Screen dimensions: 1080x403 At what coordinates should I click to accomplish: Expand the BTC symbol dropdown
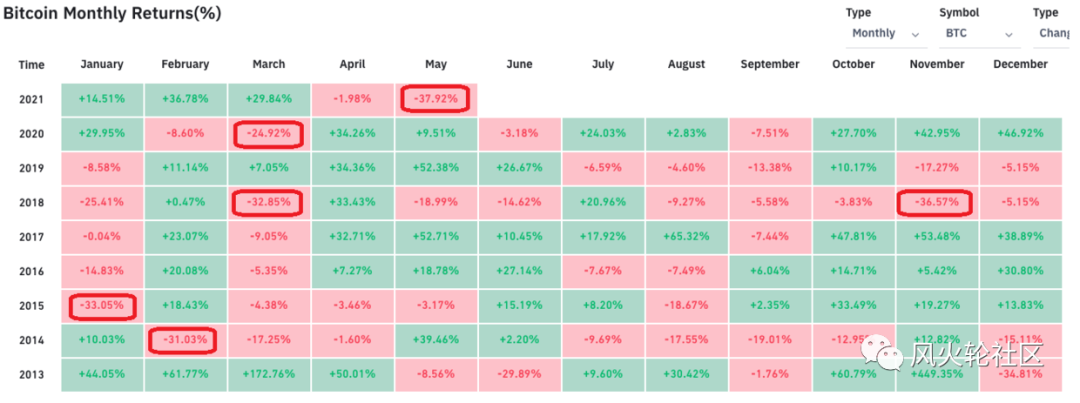pos(979,33)
